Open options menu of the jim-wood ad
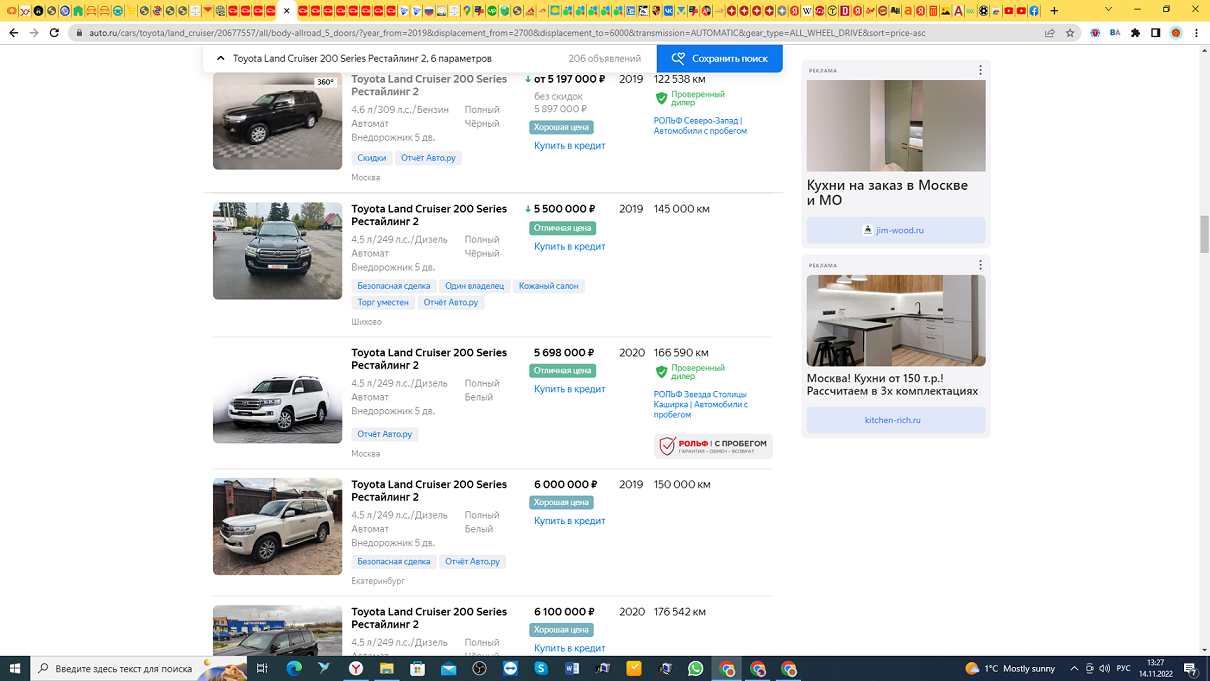This screenshot has height=681, width=1210. pyautogui.click(x=980, y=70)
